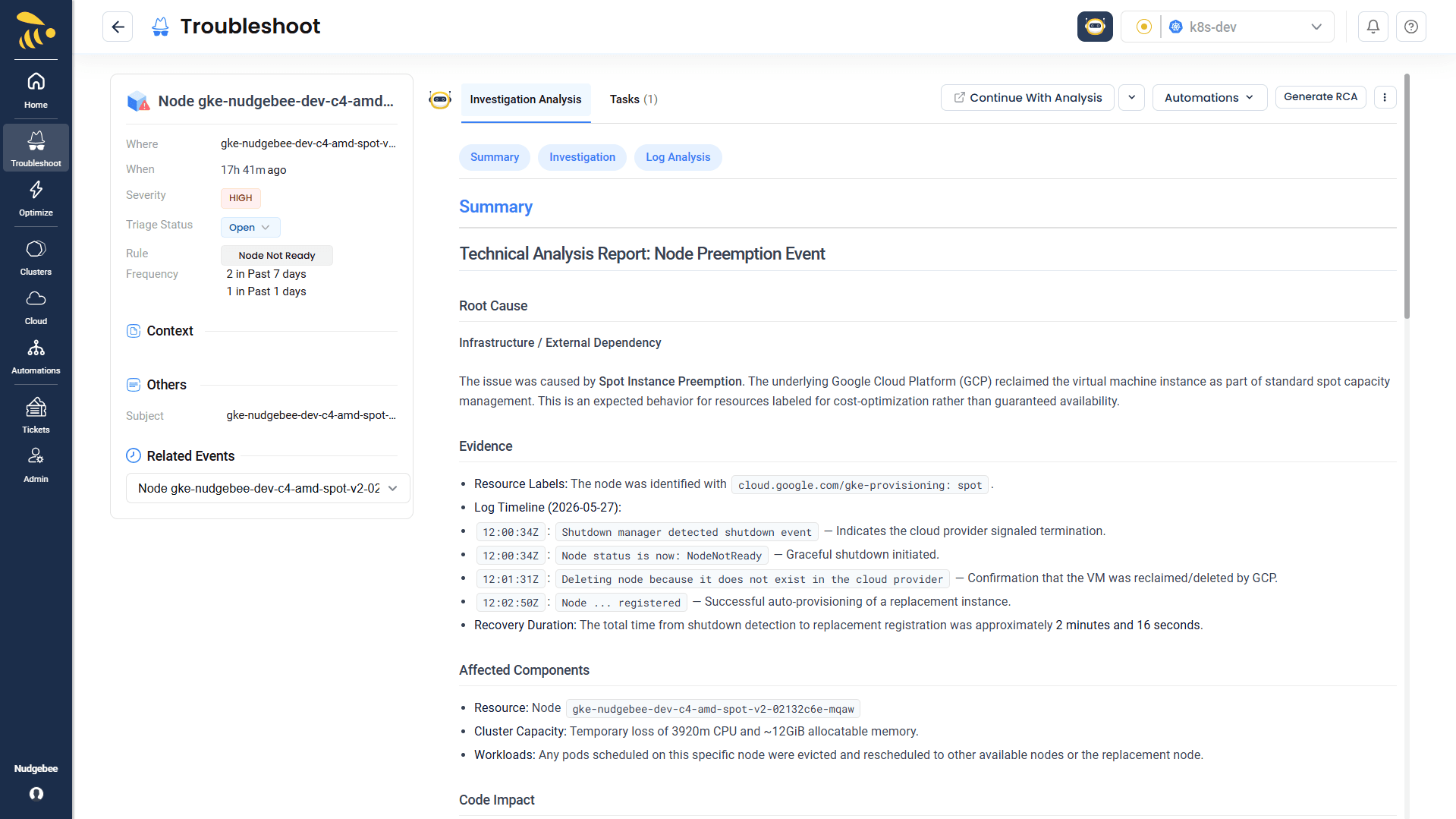Jump to the Summary section pill

[495, 157]
